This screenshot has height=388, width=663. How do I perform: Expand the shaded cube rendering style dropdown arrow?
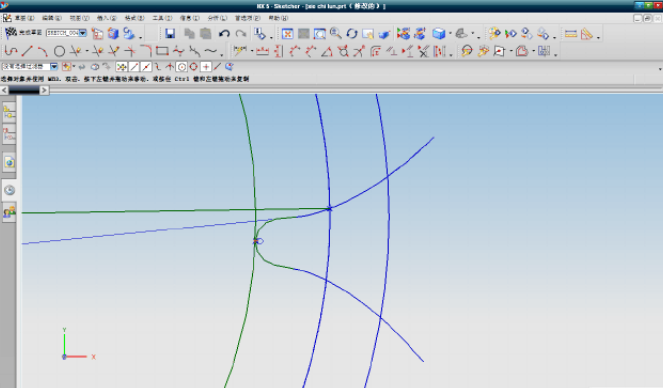[450, 33]
